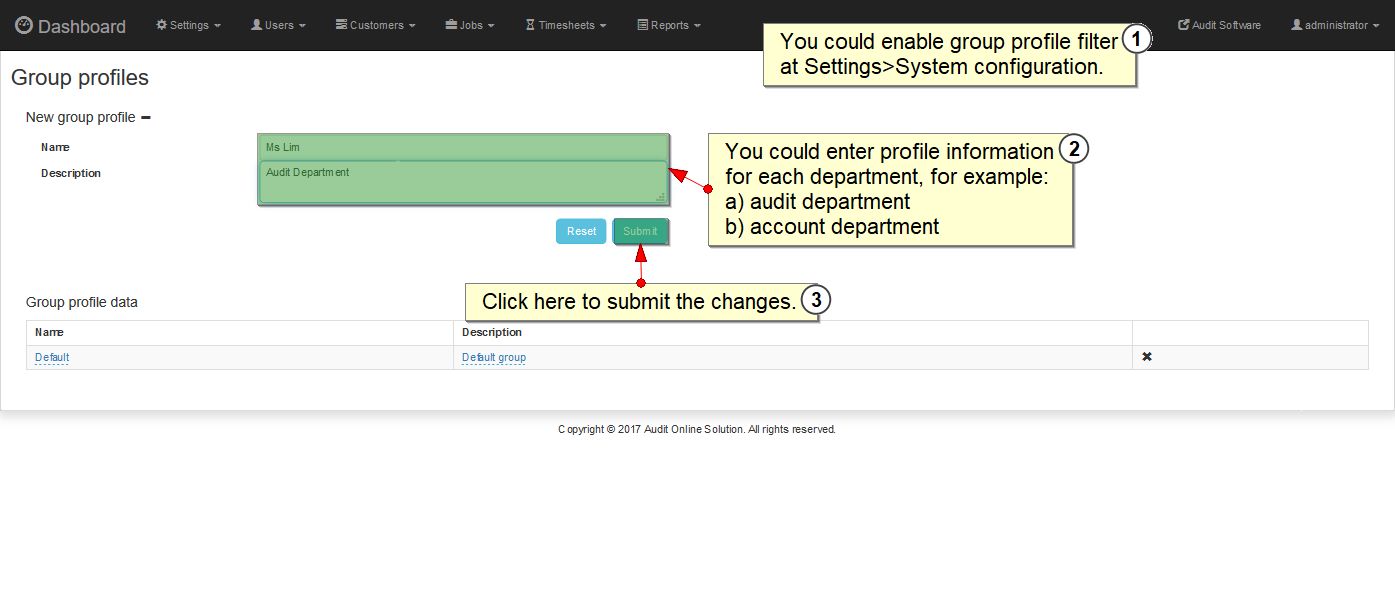Click the Jobs briefcase icon
The image size is (1395, 602).
pyautogui.click(x=451, y=25)
